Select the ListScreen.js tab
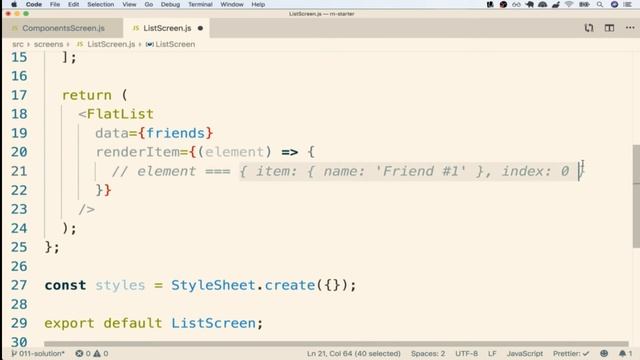 167,28
